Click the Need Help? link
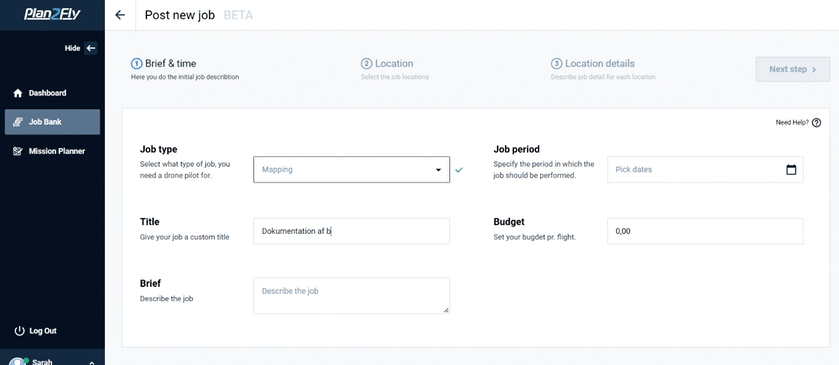Screen dimensions: 839x365 tap(792, 123)
